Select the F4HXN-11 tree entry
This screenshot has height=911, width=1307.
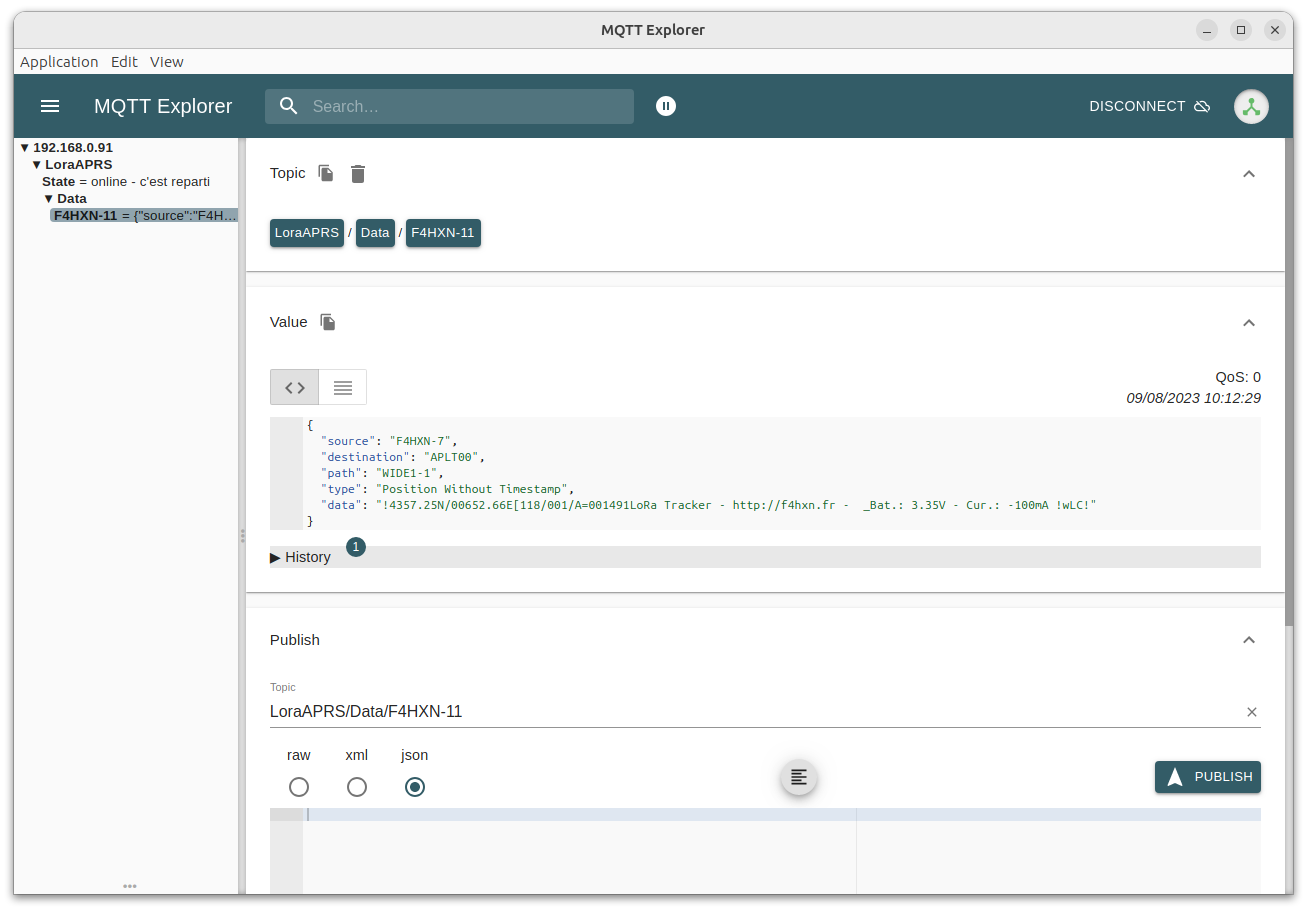pyautogui.click(x=144, y=215)
